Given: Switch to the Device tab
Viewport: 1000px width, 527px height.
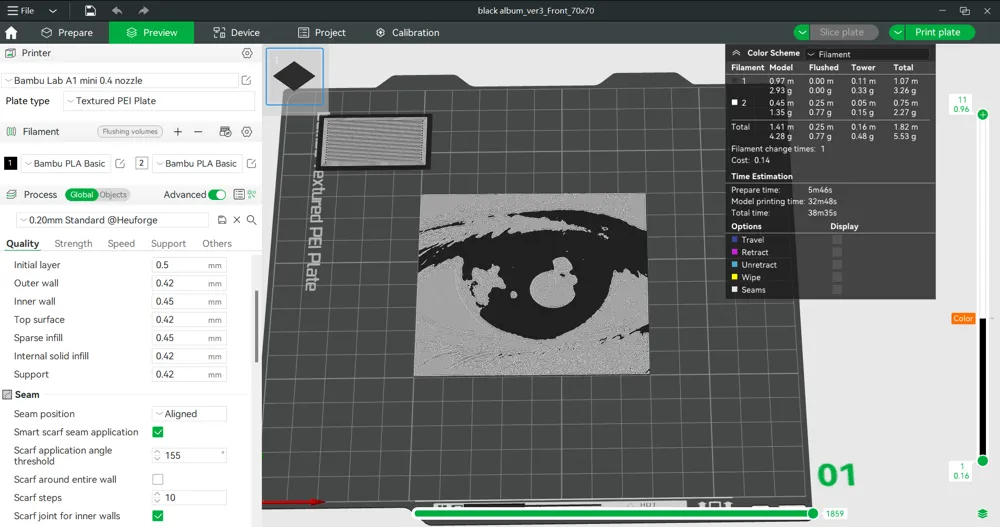Looking at the screenshot, I should (236, 33).
